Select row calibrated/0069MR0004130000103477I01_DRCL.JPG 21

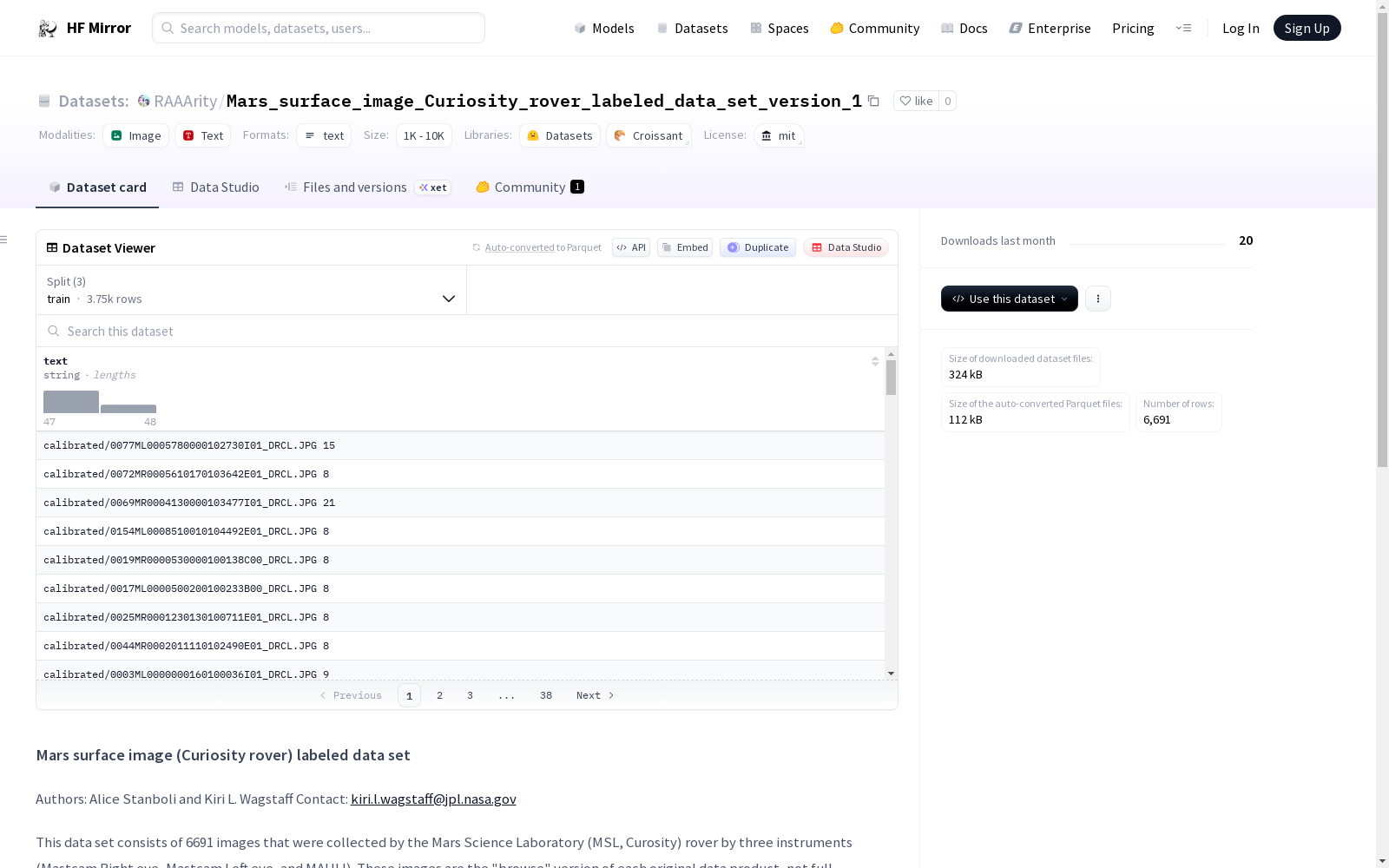pos(460,503)
